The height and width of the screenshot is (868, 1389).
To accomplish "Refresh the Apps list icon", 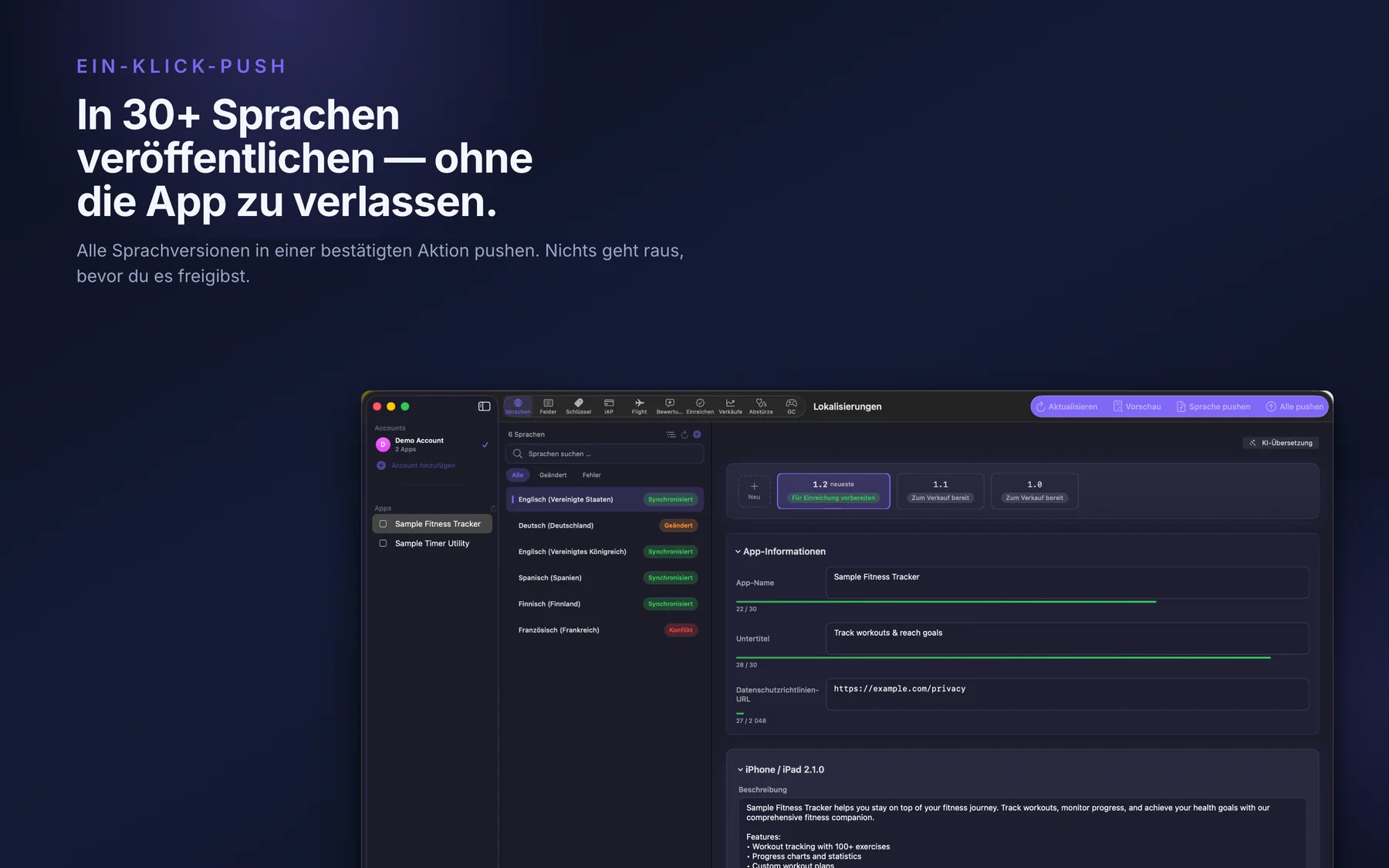I will (x=493, y=508).
